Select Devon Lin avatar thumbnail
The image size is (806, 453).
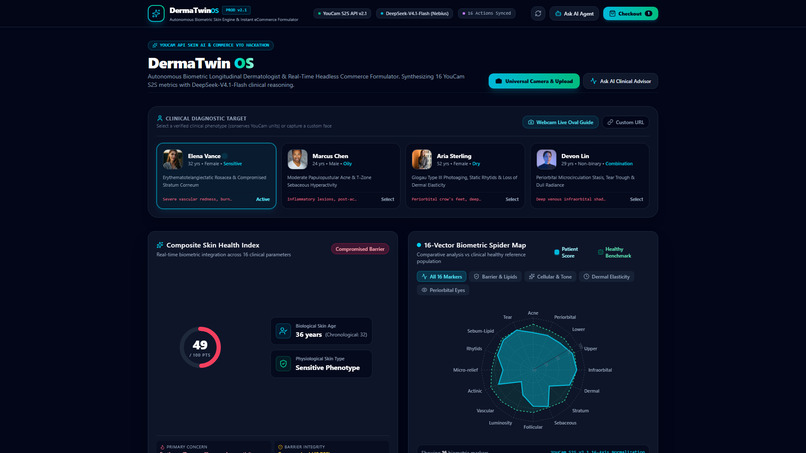tap(546, 159)
